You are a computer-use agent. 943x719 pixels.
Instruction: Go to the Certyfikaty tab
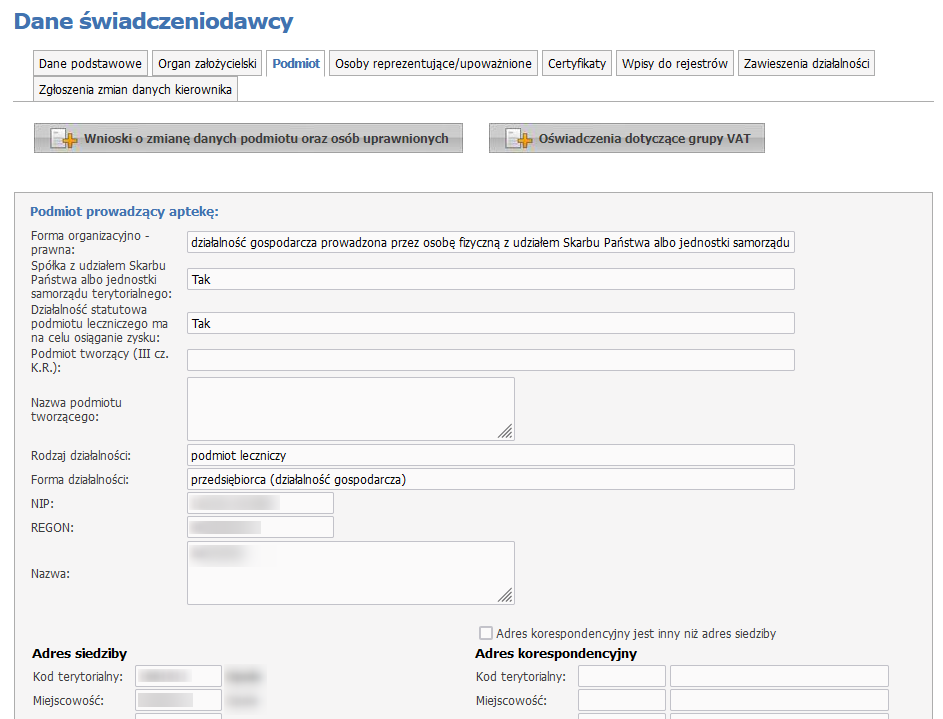(x=577, y=63)
